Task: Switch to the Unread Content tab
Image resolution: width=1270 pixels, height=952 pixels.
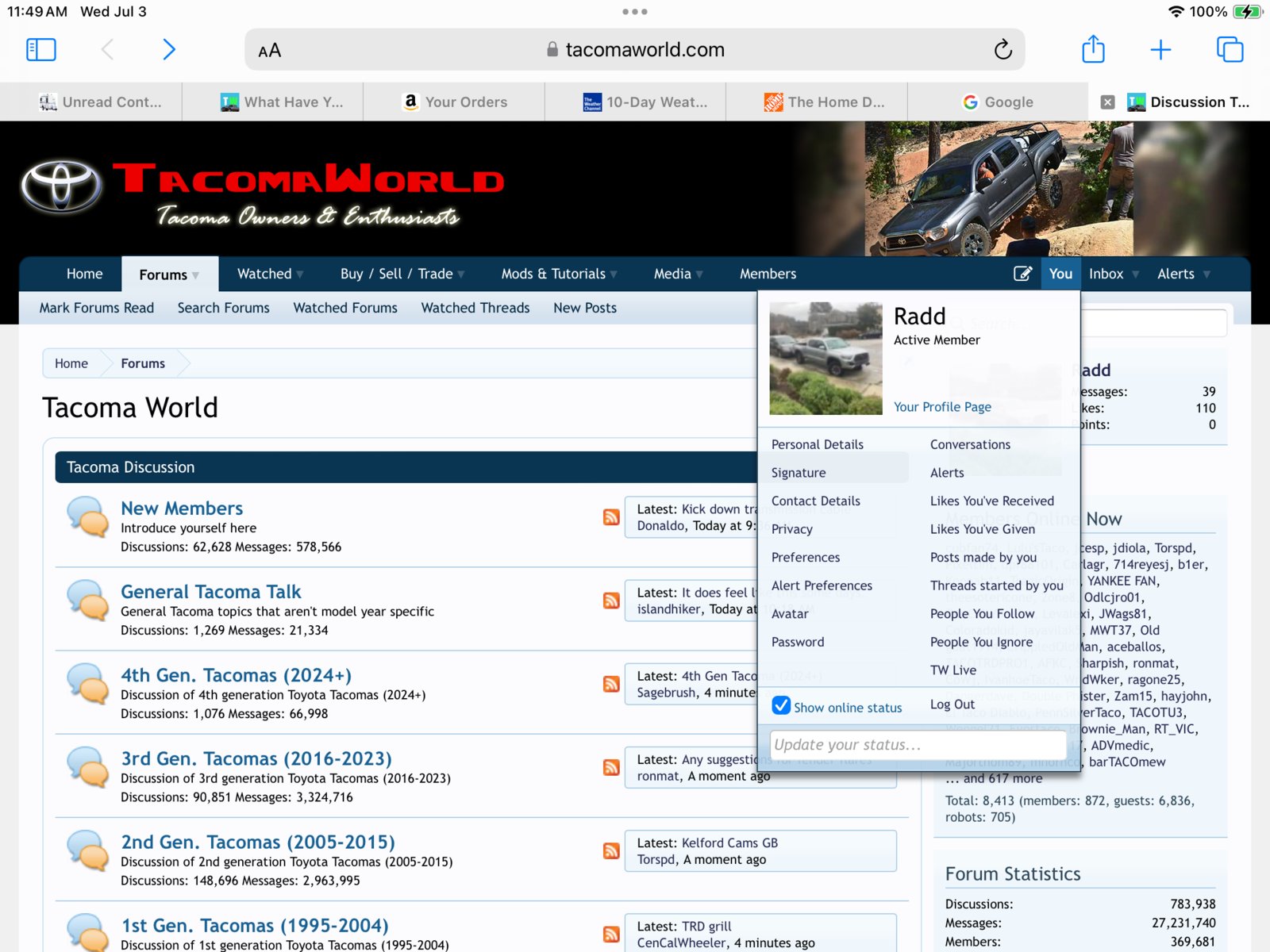Action: tap(91, 102)
